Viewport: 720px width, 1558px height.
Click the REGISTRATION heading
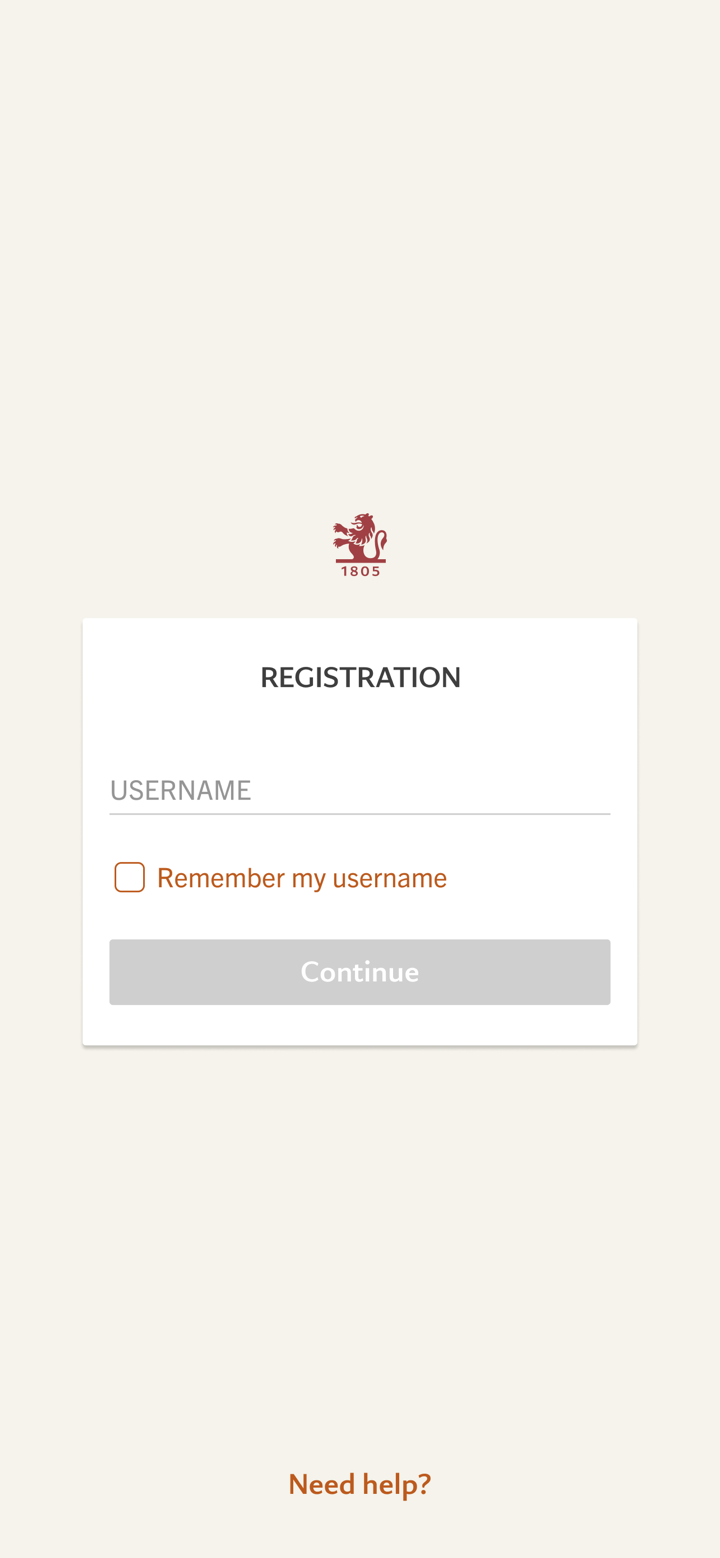(x=360, y=678)
